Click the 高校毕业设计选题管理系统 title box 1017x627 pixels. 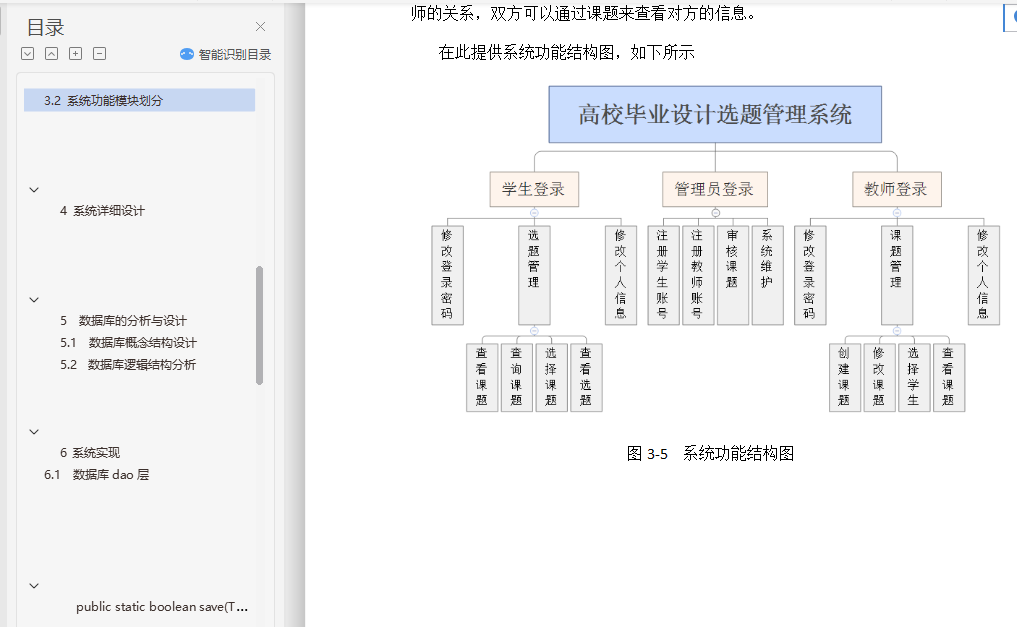[715, 115]
